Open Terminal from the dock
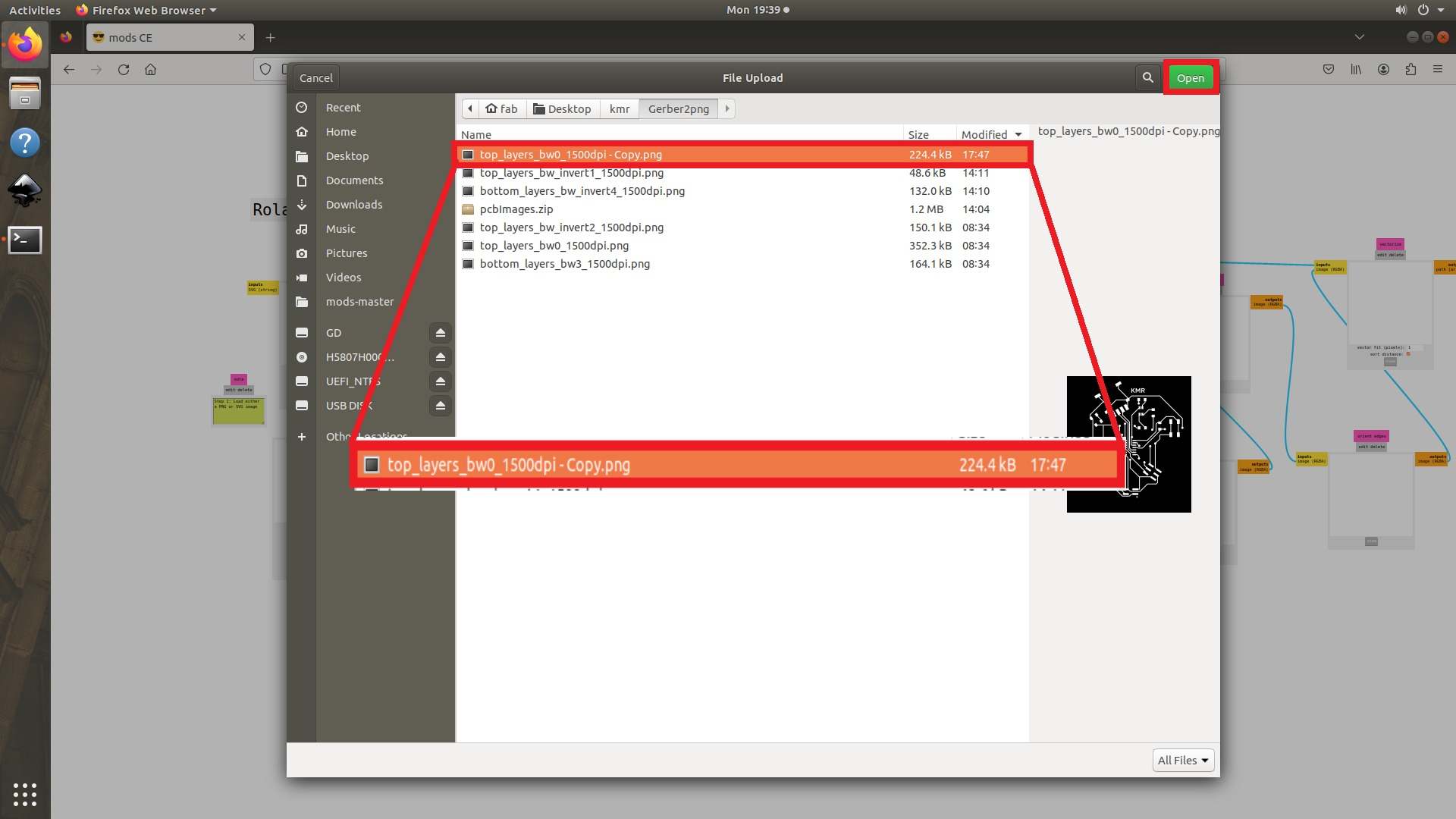1456x819 pixels. 24,240
